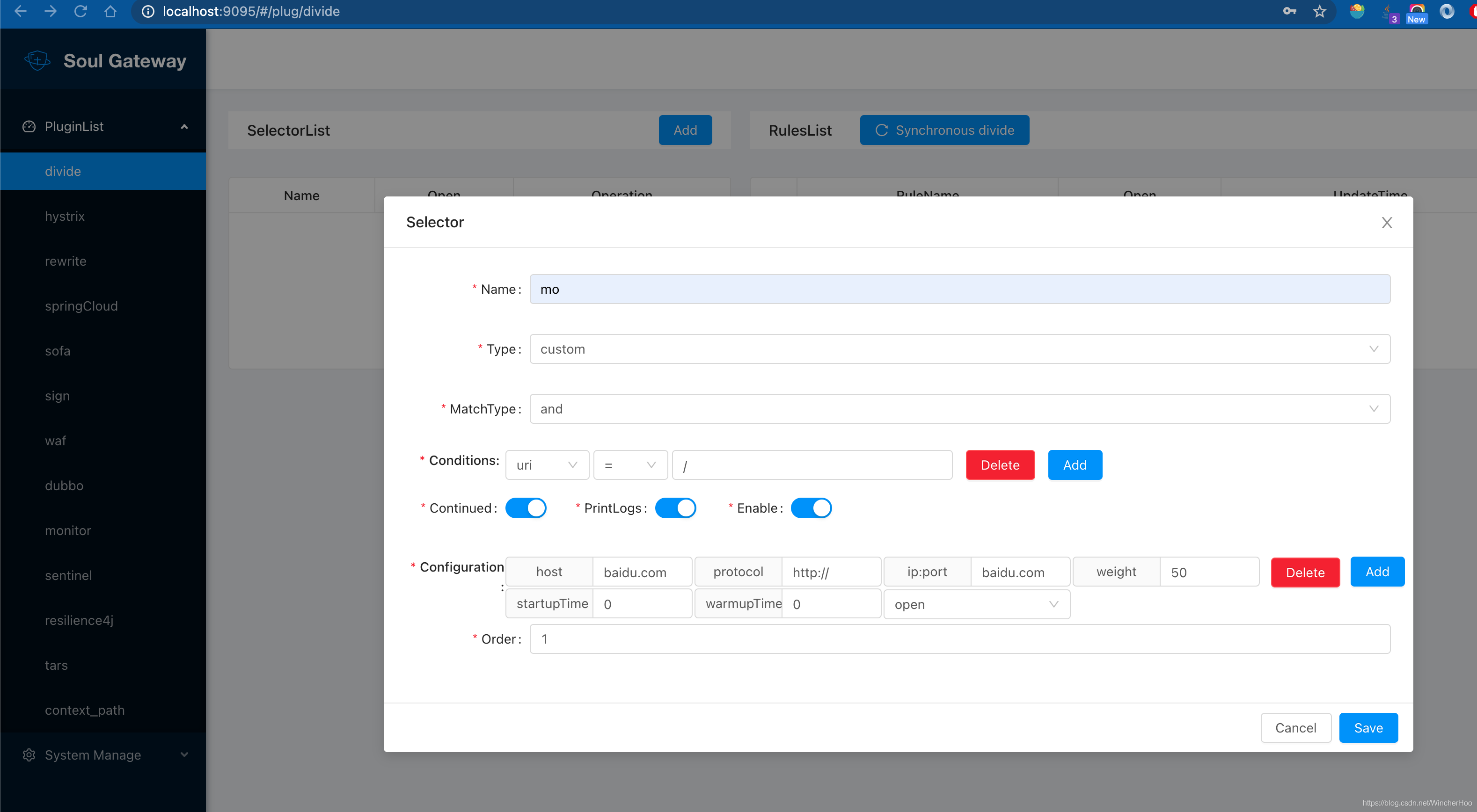Expand the System Manage menu
The image size is (1477, 812).
(x=184, y=754)
